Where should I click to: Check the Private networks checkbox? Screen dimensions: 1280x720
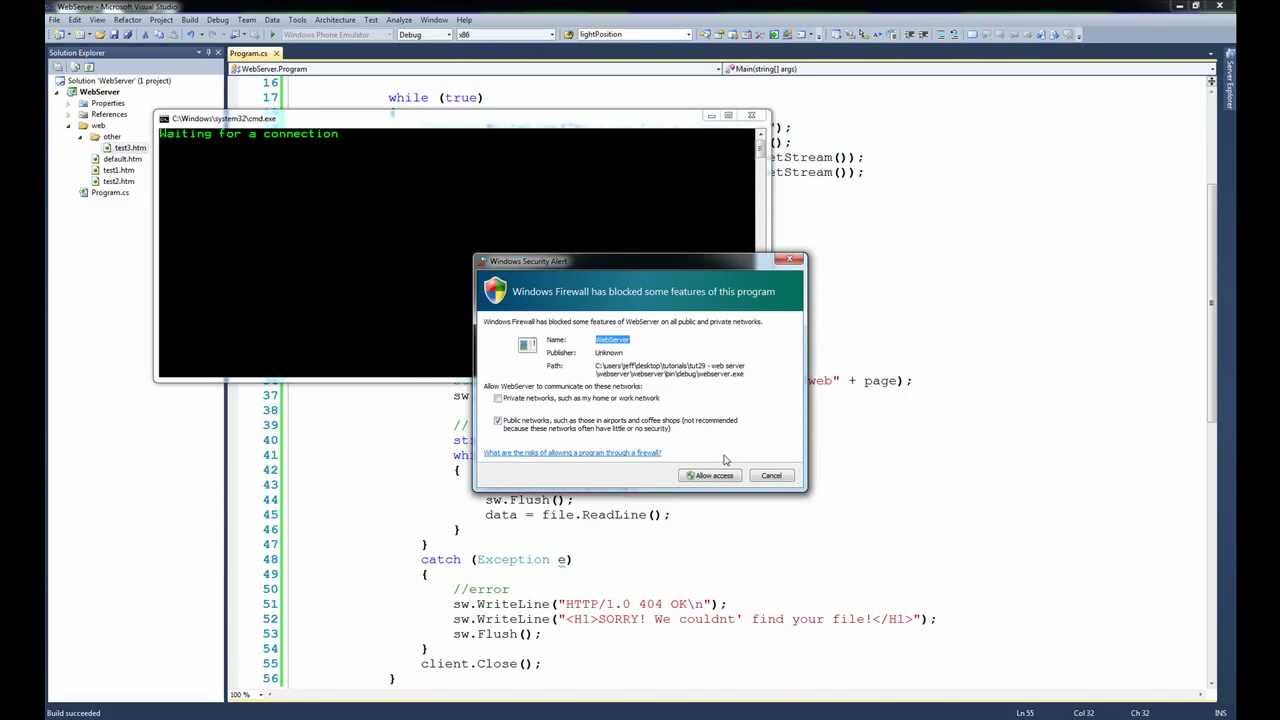click(x=498, y=398)
